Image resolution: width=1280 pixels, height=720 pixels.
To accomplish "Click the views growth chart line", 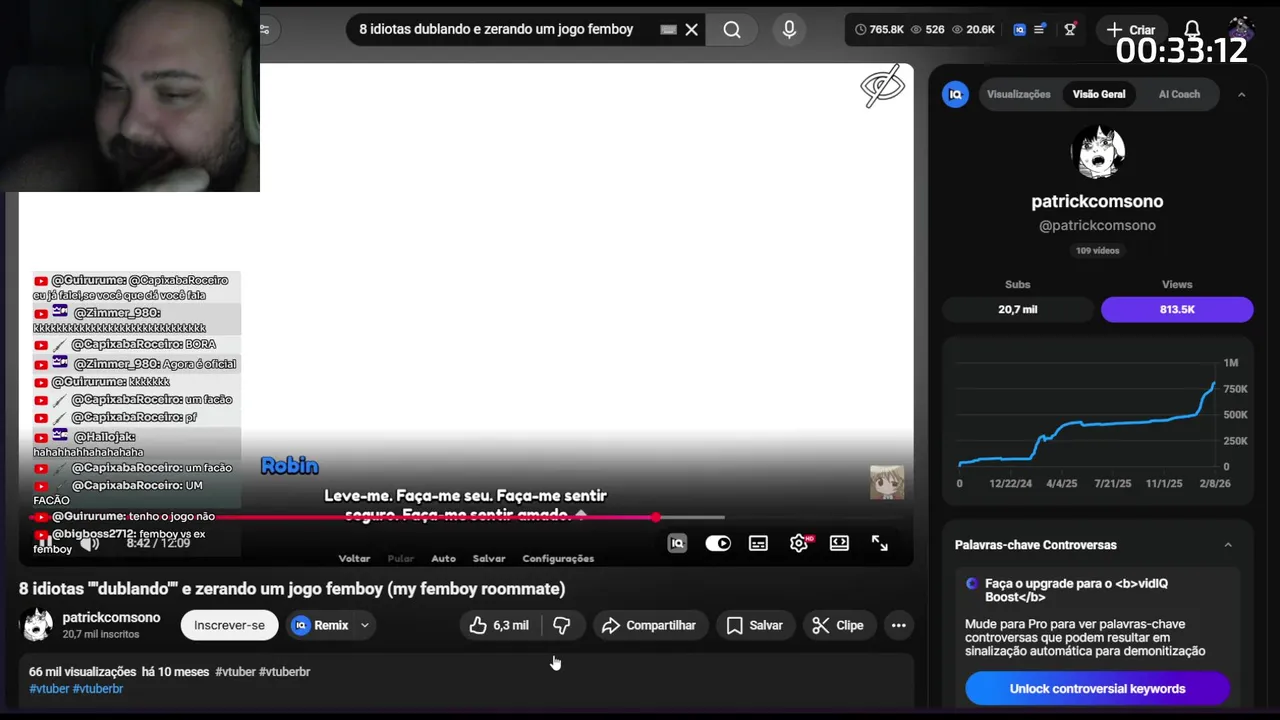I will tap(1087, 425).
